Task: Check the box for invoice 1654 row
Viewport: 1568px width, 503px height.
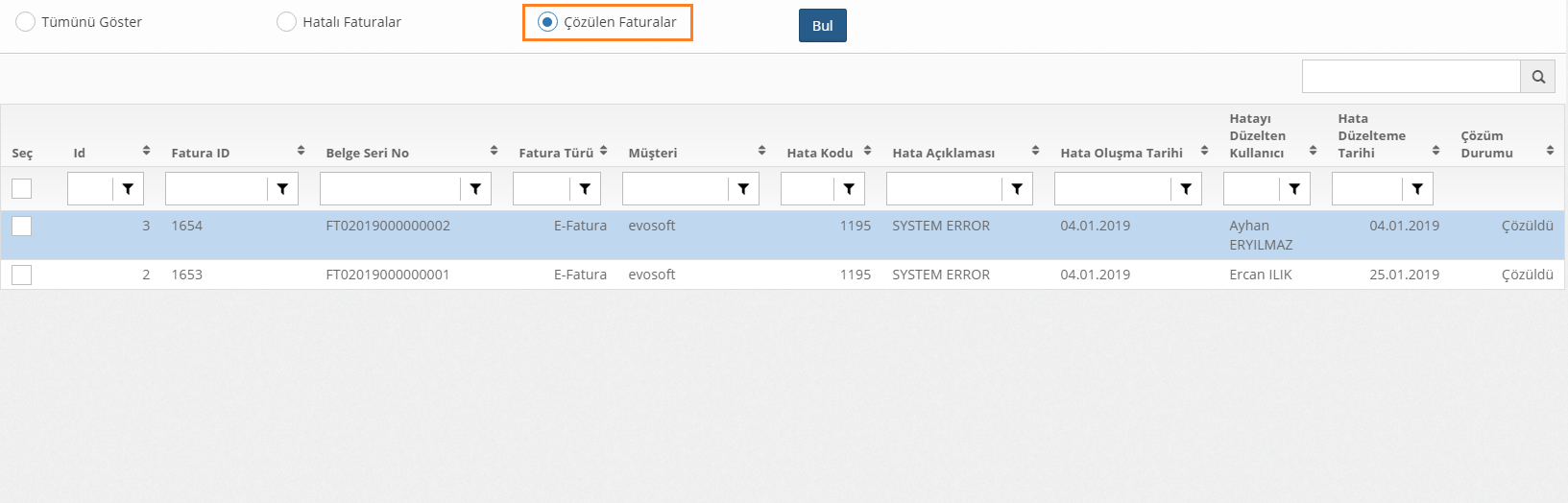Action: 22,227
